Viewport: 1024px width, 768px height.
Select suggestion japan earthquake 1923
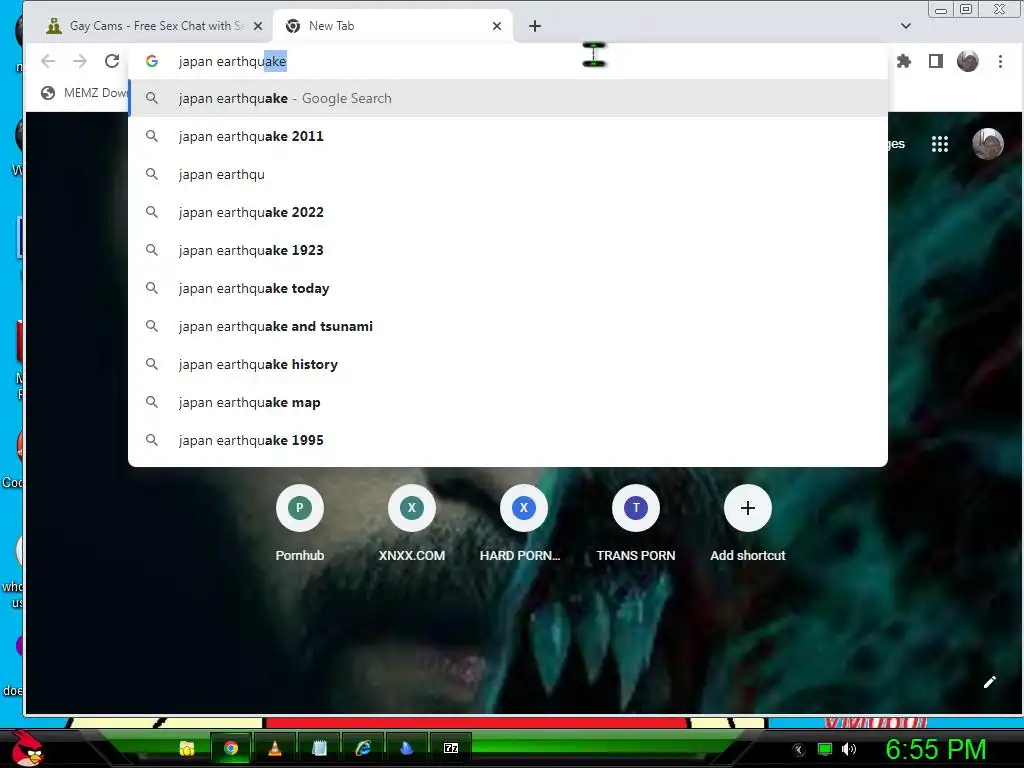coord(508,250)
